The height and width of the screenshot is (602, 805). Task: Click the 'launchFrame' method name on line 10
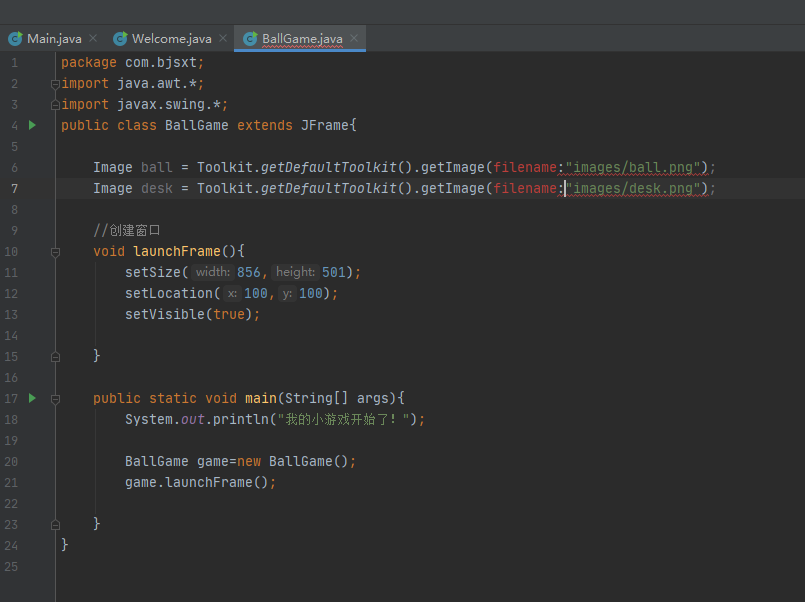point(177,251)
